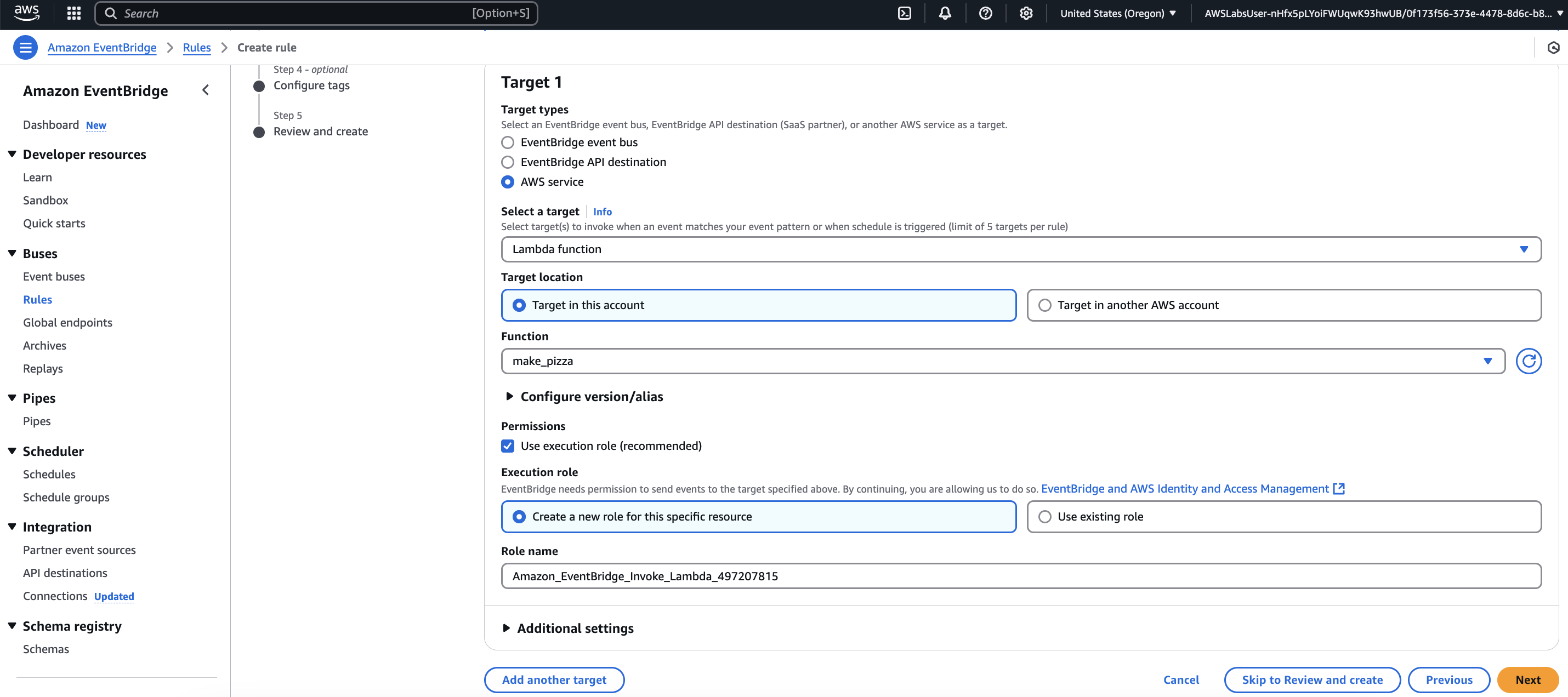Viewport: 1568px width, 697px height.
Task: Open EventBridge and AWS Identity and Access Management link
Action: pyautogui.click(x=1185, y=488)
